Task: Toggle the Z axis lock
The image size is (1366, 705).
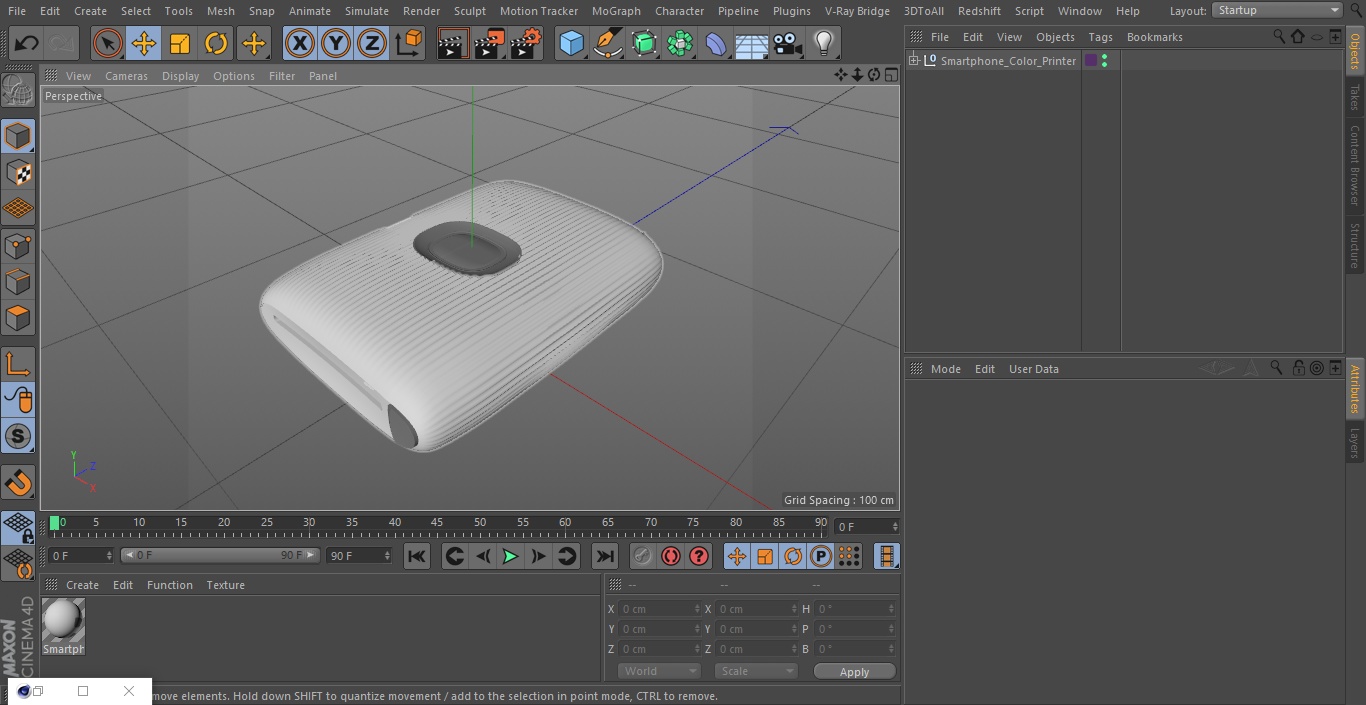Action: [x=372, y=44]
